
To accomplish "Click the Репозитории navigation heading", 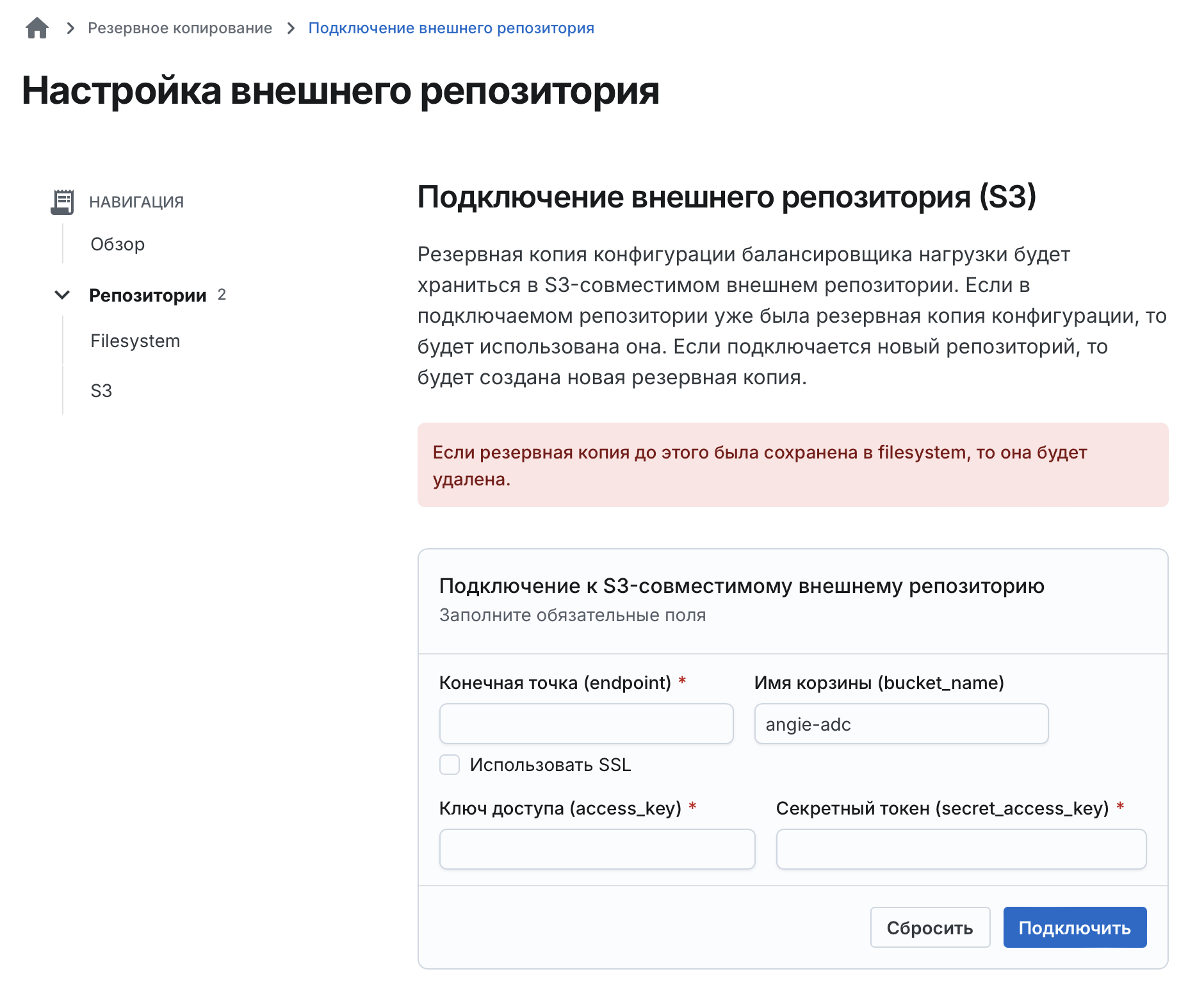I will coord(148,295).
